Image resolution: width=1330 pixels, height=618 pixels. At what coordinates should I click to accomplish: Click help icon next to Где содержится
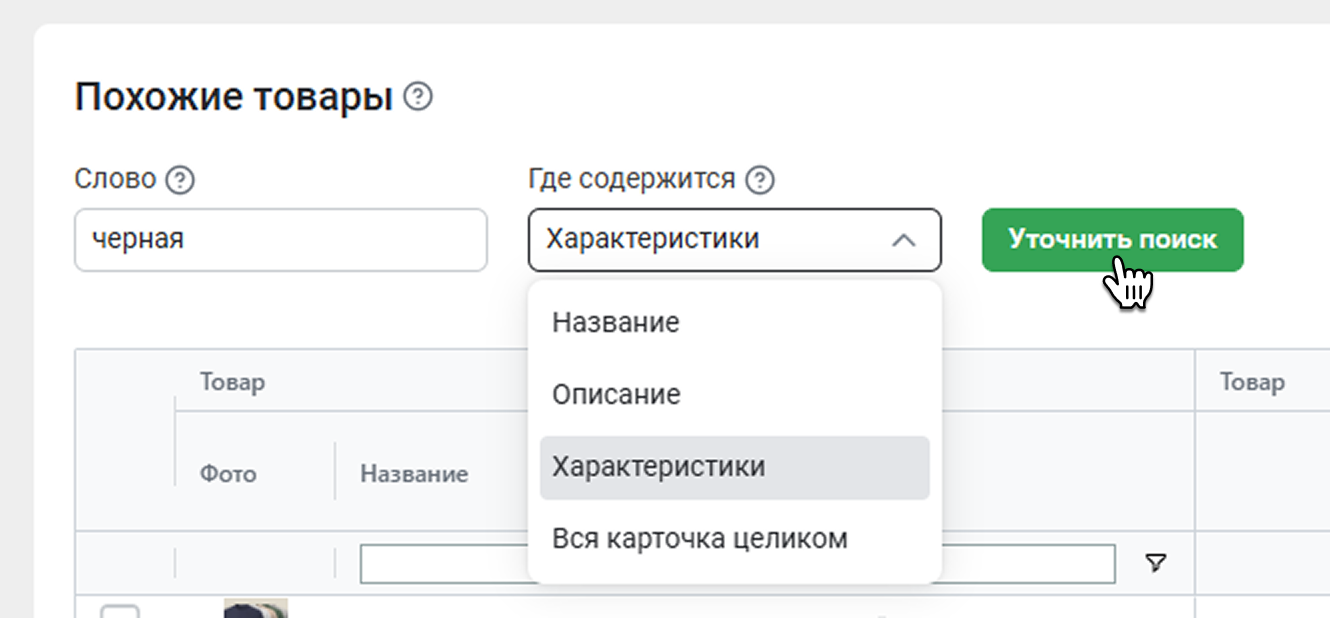click(x=761, y=180)
